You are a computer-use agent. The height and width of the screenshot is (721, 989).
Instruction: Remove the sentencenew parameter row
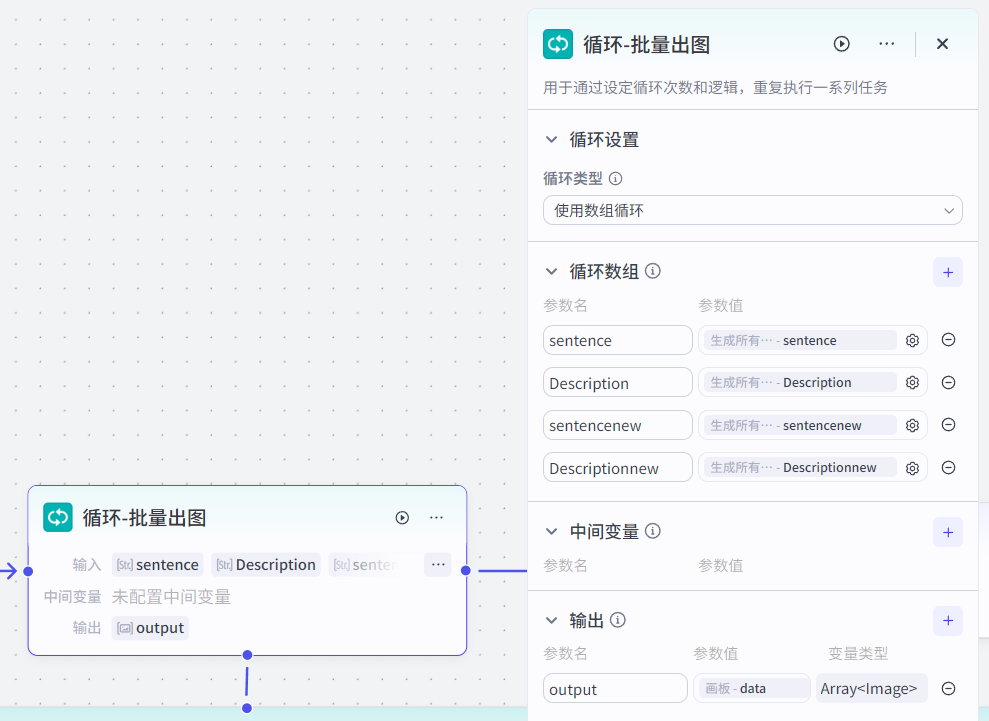948,425
